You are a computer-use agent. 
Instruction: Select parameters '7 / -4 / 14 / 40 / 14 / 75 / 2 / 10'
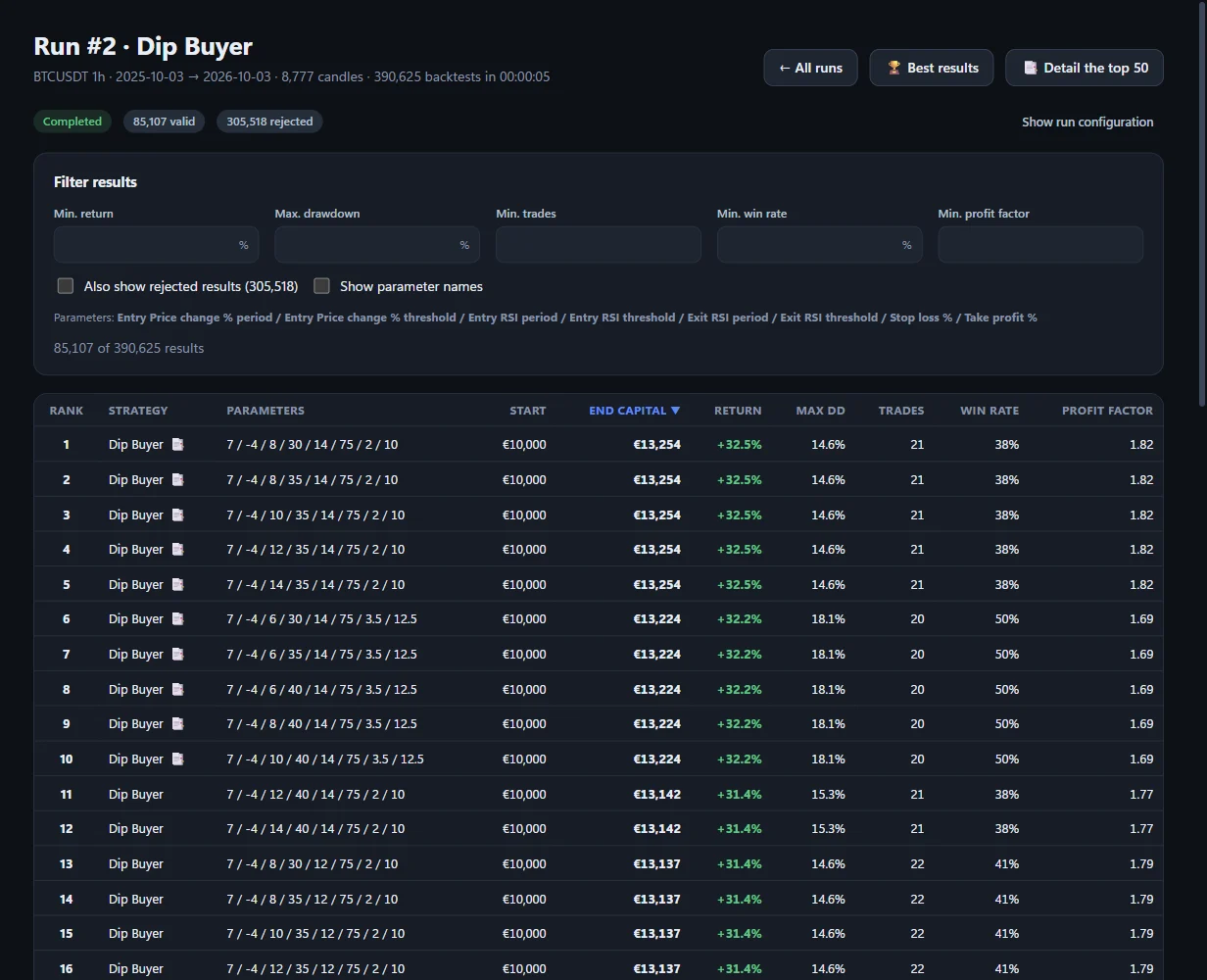(315, 829)
